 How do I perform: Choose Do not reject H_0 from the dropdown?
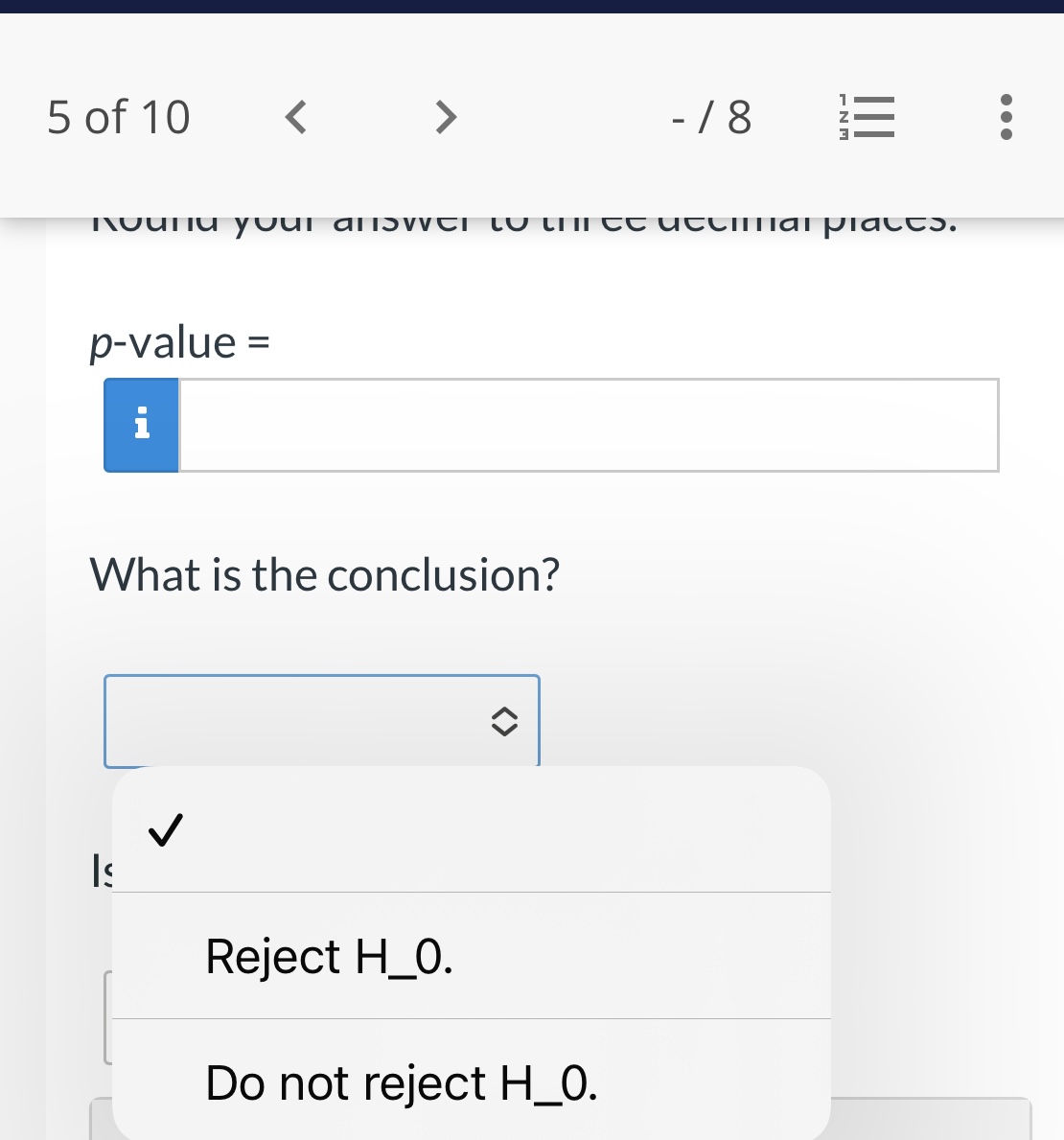coord(403,1082)
